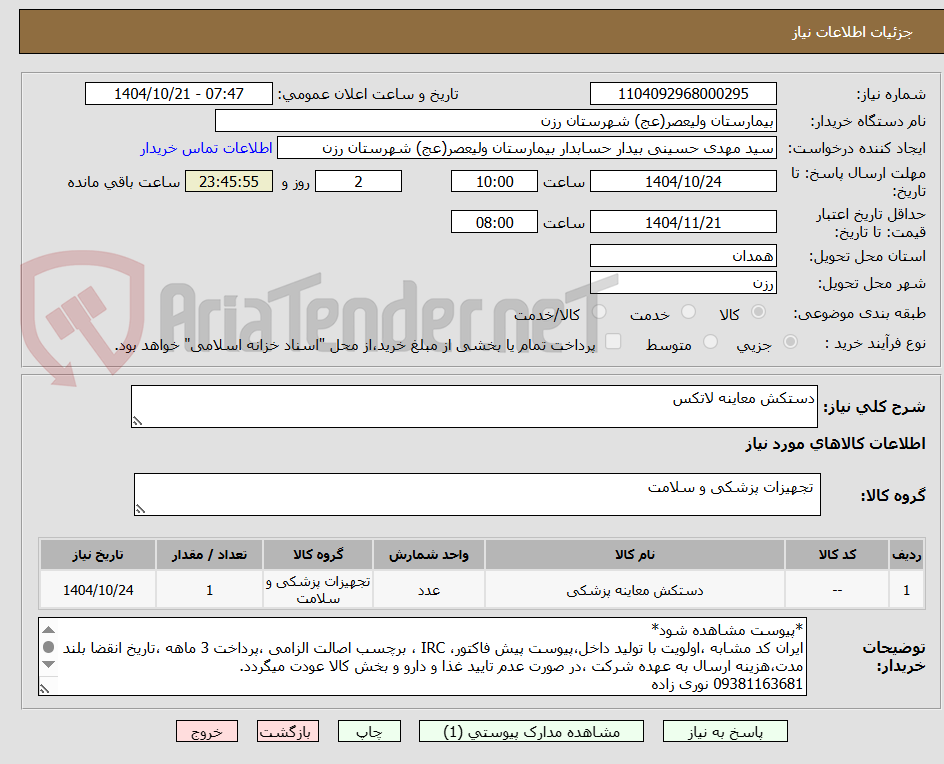Click the days remaining field showing 2
The height and width of the screenshot is (764, 944).
click(358, 181)
